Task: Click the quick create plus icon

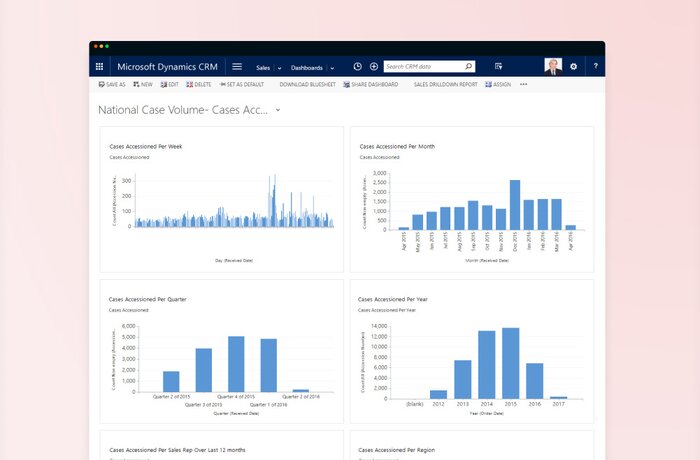Action: pos(373,67)
